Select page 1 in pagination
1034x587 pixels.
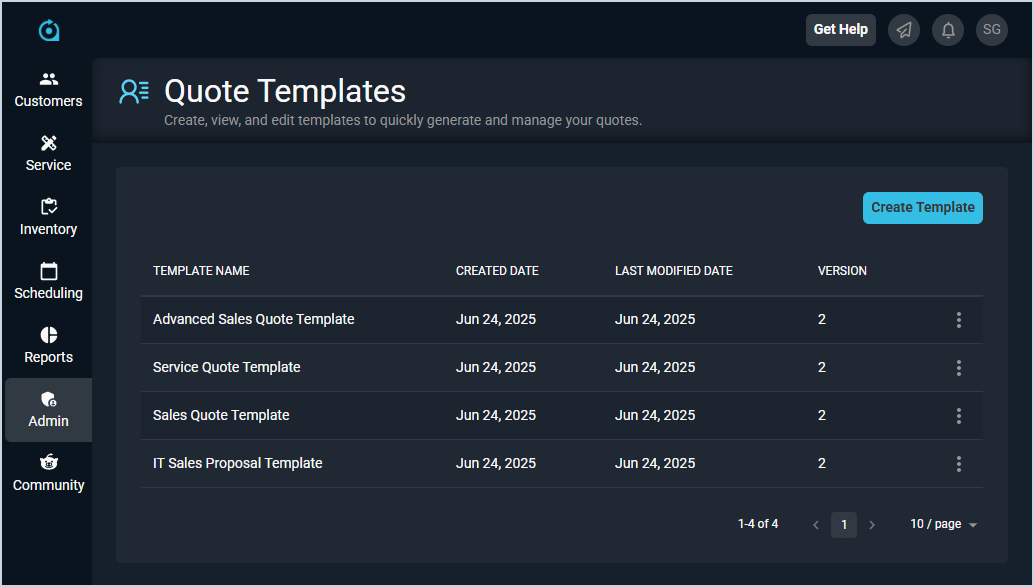[844, 525]
